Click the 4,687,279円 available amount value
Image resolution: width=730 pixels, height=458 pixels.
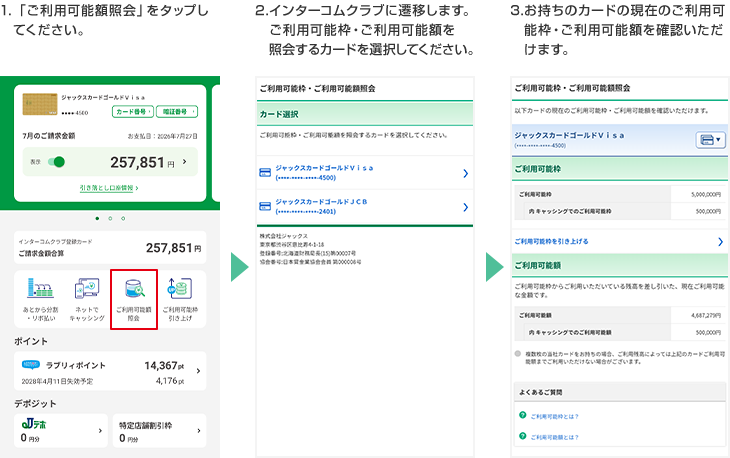pyautogui.click(x=706, y=315)
